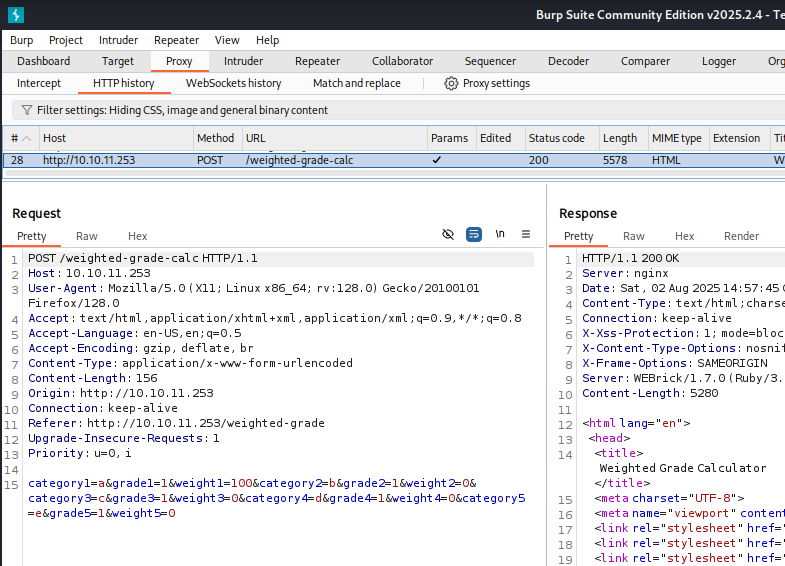Viewport: 785px width, 566px height.
Task: Toggle line wrap icon in Request panel
Action: coord(474,234)
